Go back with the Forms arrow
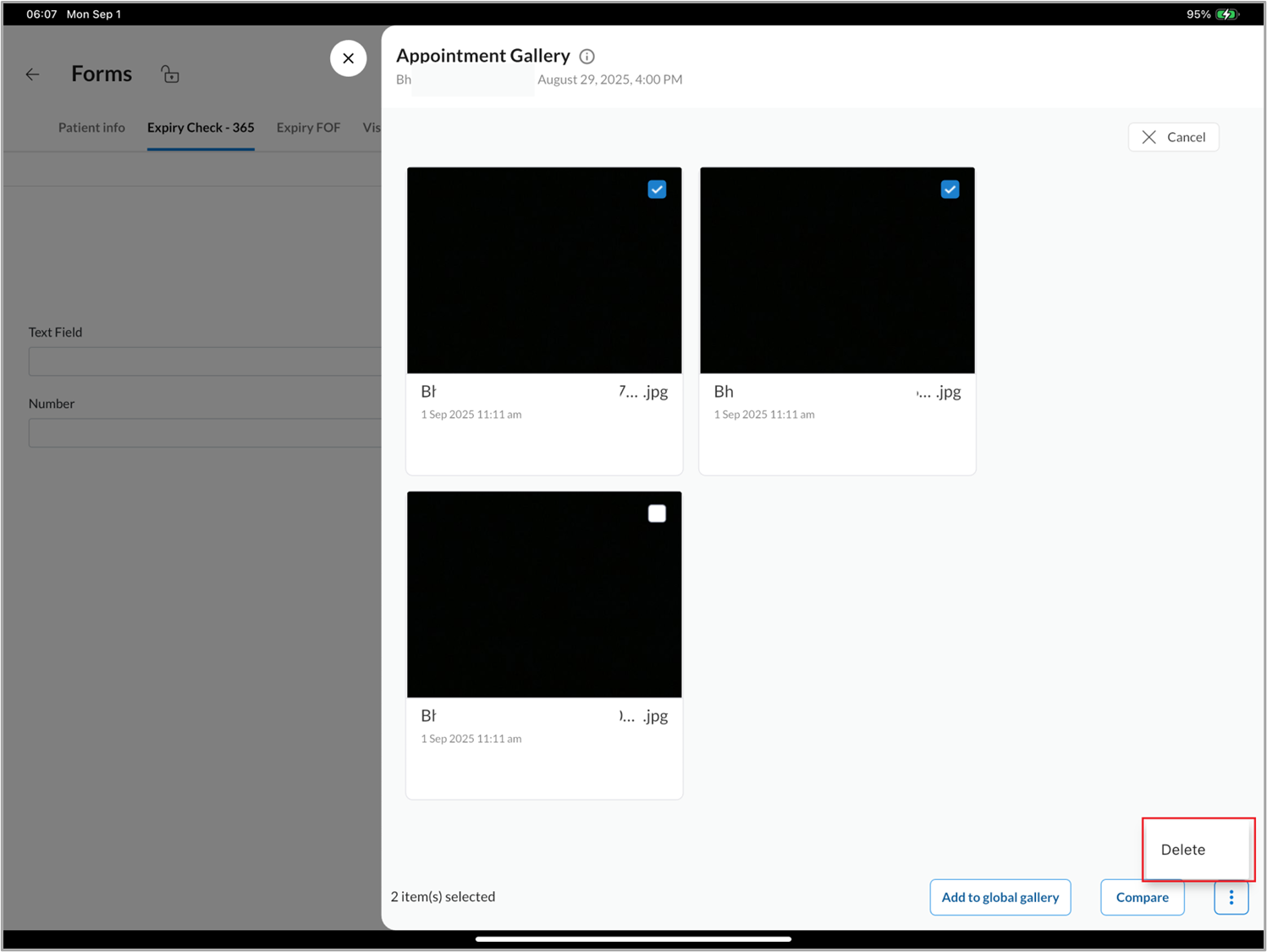Viewport: 1267px width, 952px height. point(32,74)
